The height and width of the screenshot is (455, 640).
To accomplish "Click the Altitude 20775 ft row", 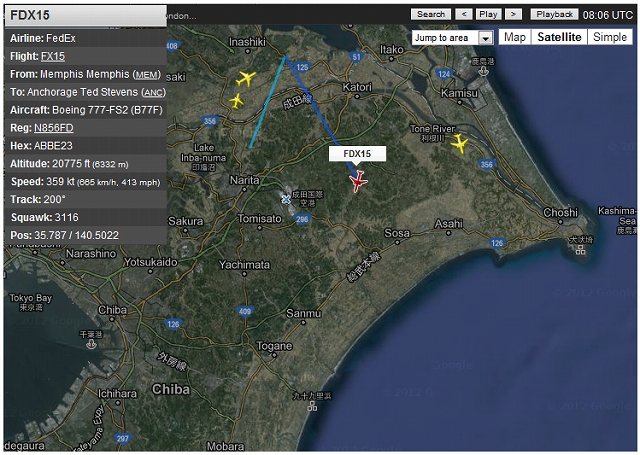I will (x=86, y=164).
